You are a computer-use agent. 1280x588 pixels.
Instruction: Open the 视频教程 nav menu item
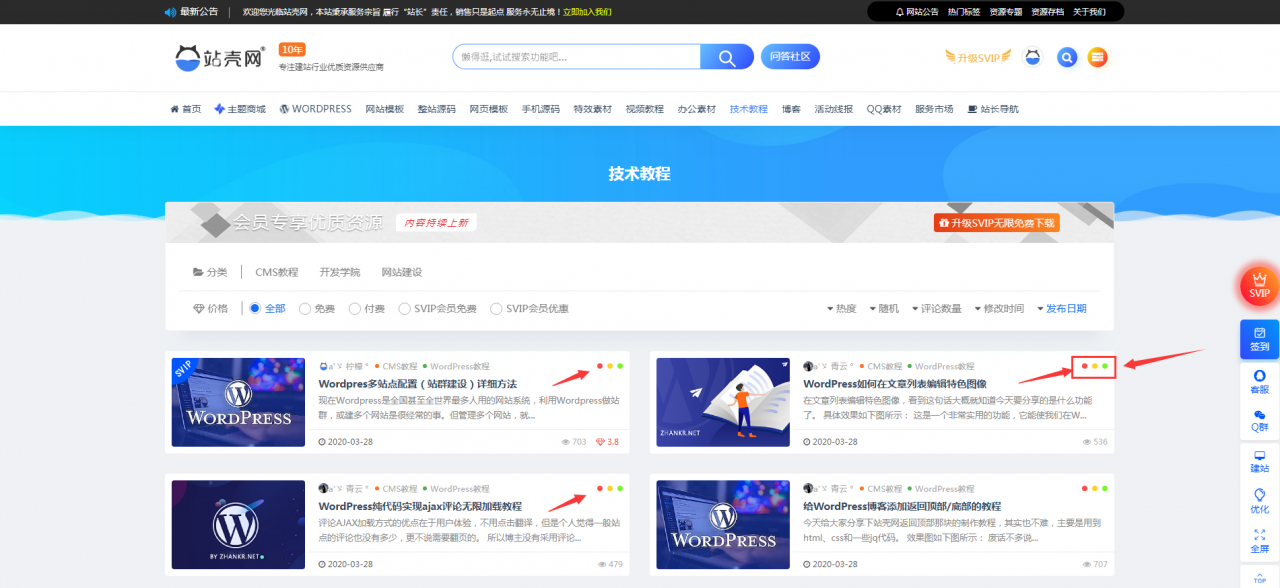pyautogui.click(x=645, y=109)
